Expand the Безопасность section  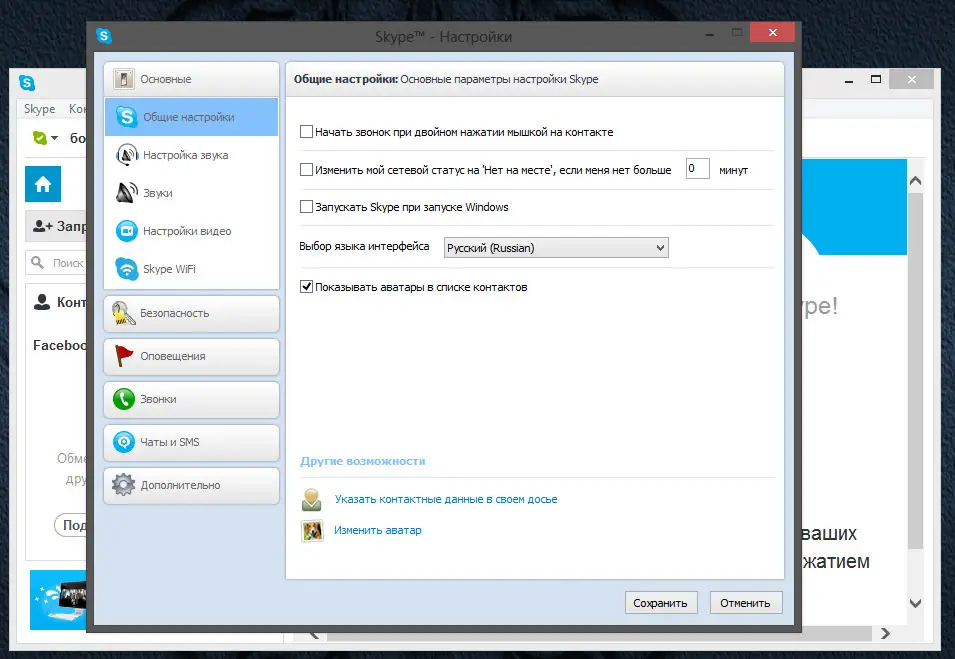[x=191, y=314]
